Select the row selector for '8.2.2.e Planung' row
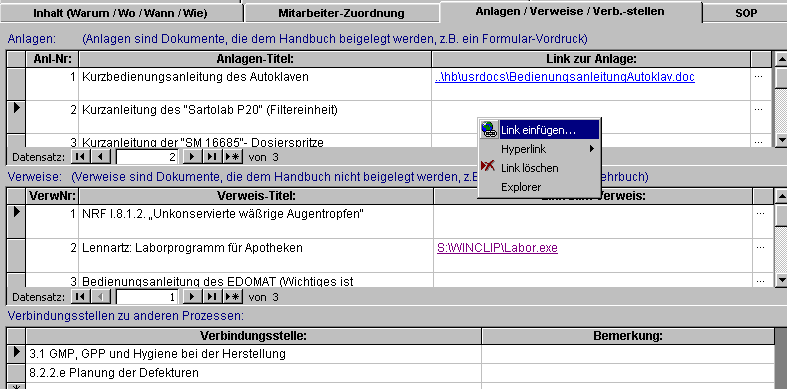This screenshot has height=389, width=787. coord(16,372)
